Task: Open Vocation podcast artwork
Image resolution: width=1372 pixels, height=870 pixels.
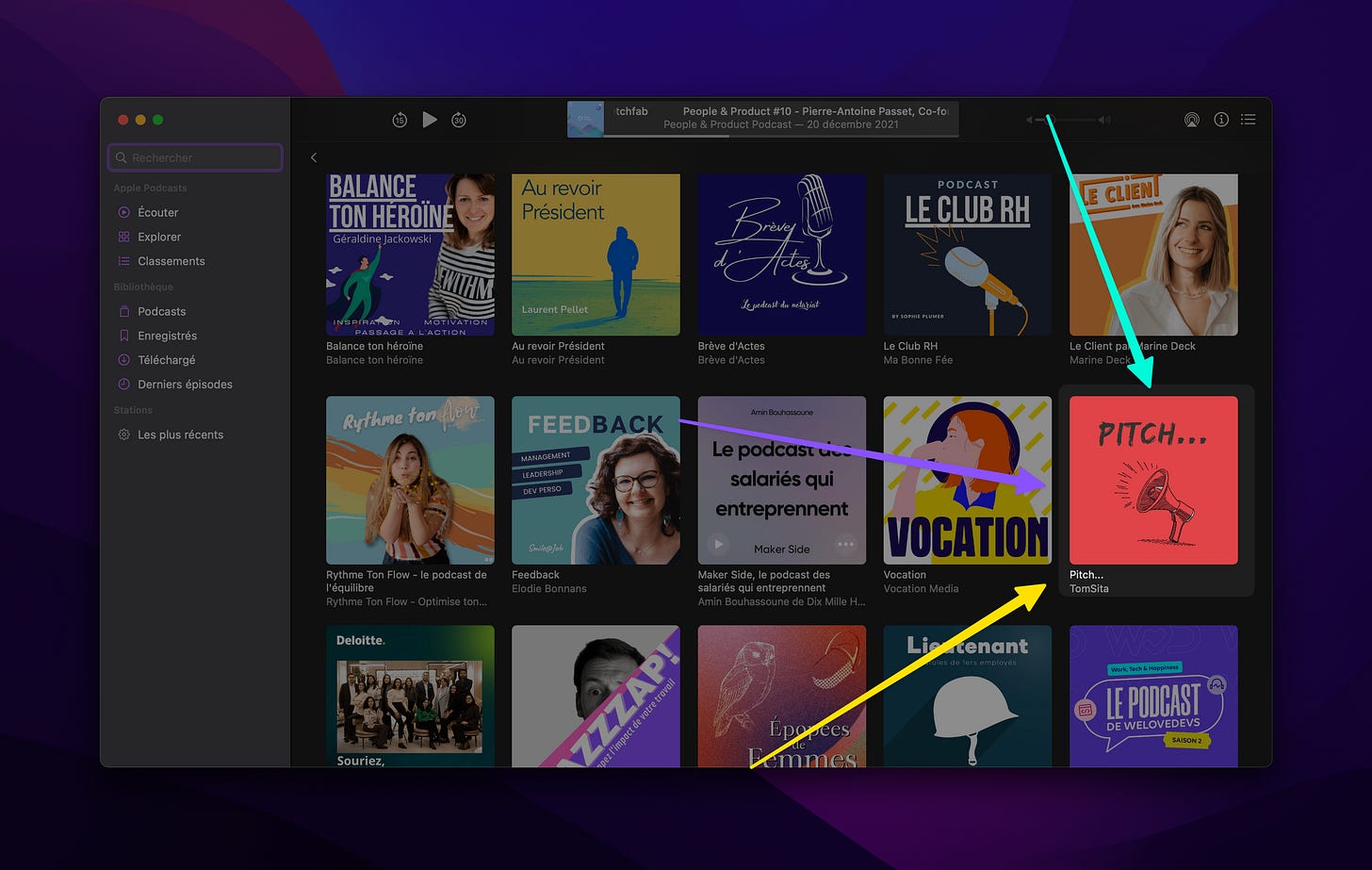Action: (967, 480)
